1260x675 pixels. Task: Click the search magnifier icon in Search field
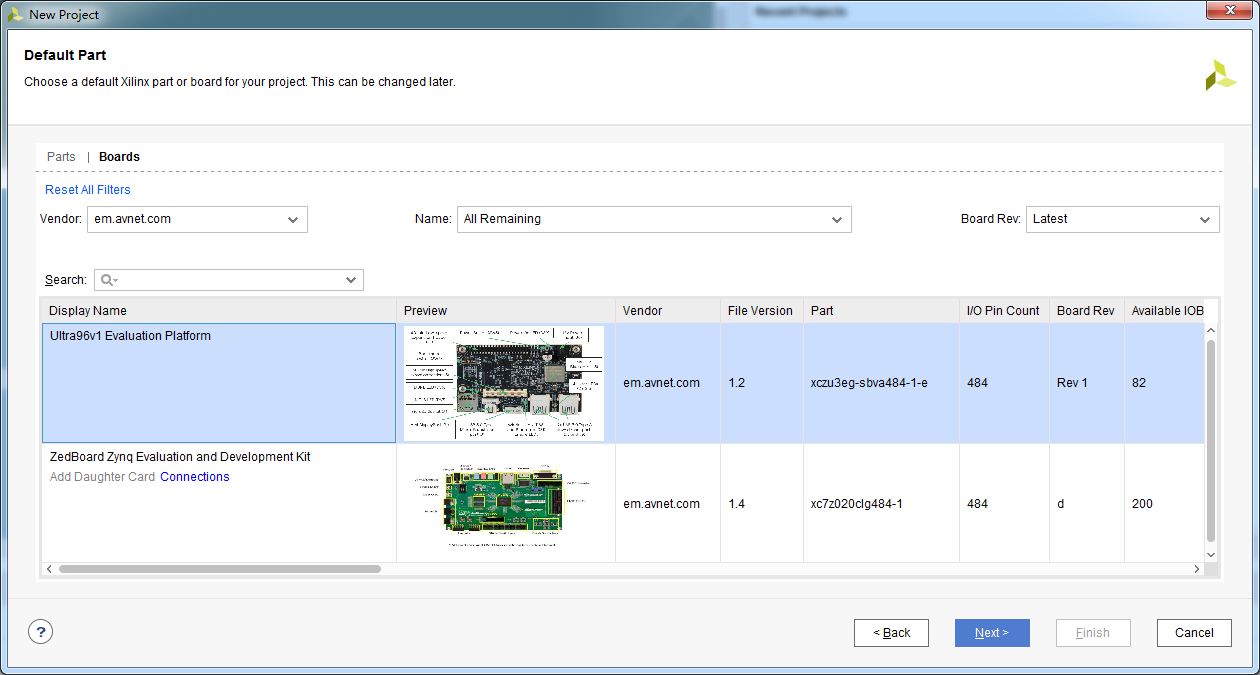[107, 280]
